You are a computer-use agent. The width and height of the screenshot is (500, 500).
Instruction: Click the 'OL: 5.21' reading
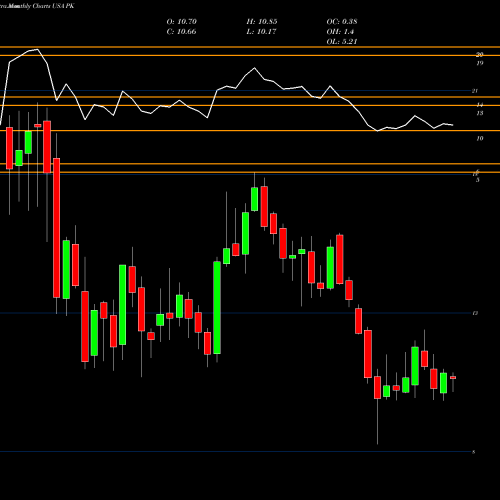[x=342, y=42]
